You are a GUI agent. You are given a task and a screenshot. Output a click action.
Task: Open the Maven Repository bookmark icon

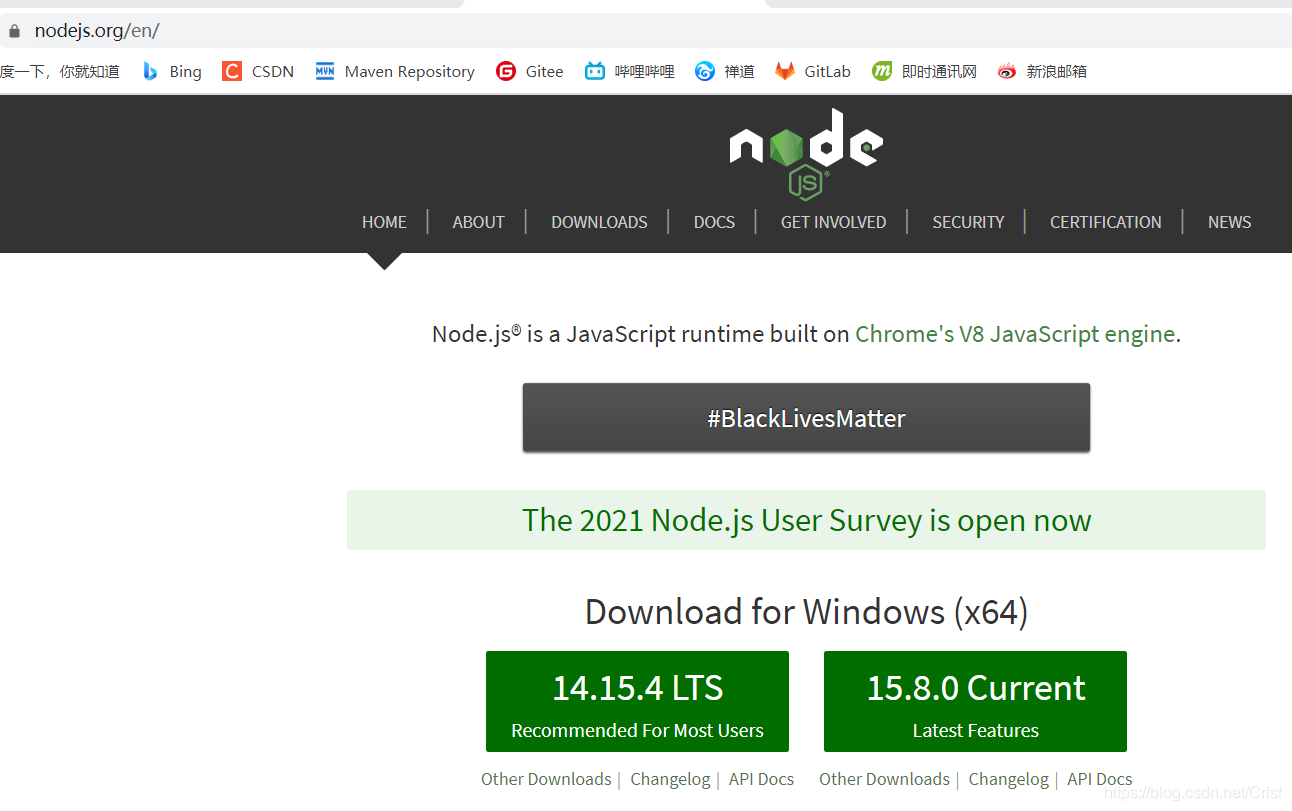coord(325,71)
